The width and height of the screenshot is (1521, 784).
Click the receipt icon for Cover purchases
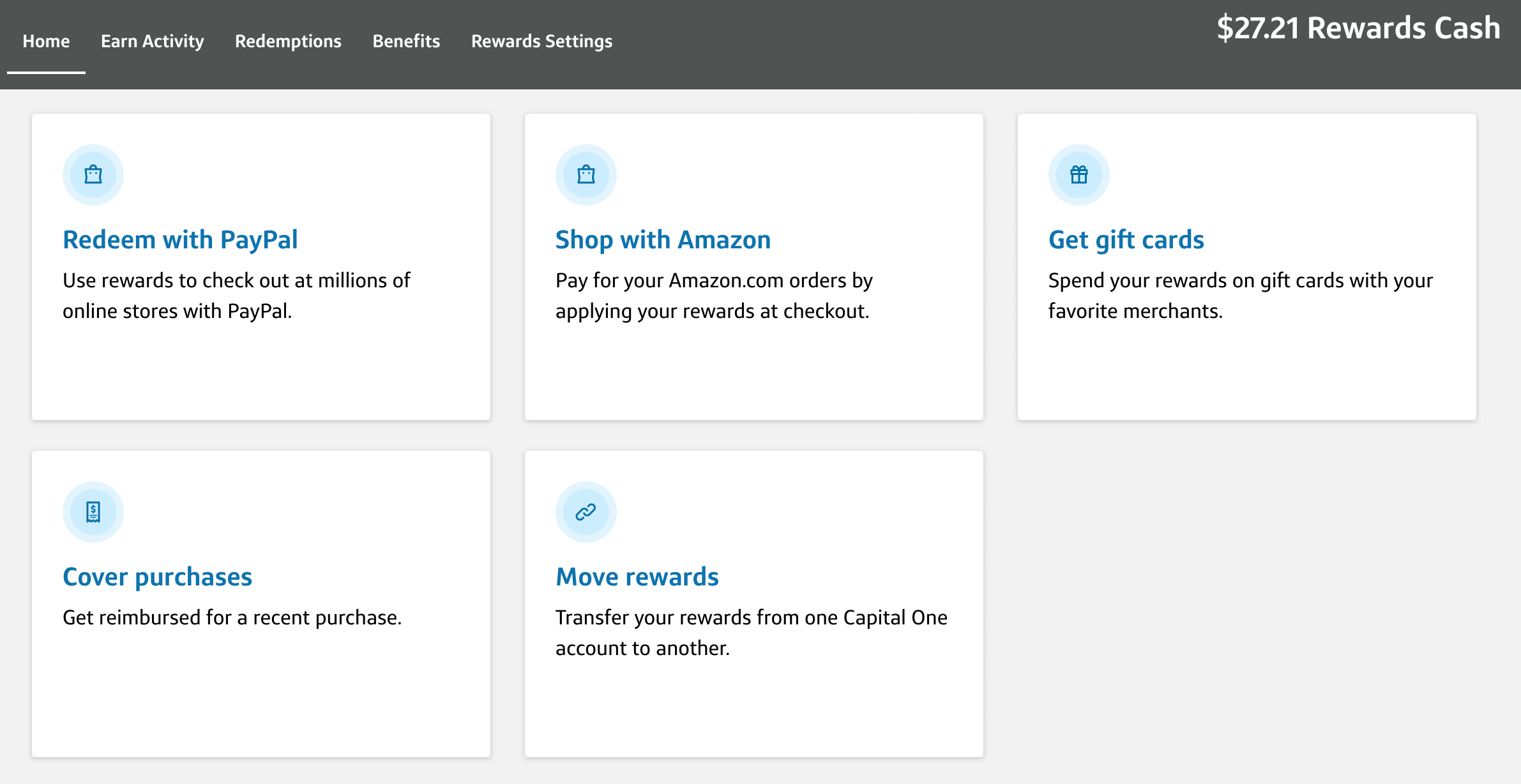tap(93, 511)
